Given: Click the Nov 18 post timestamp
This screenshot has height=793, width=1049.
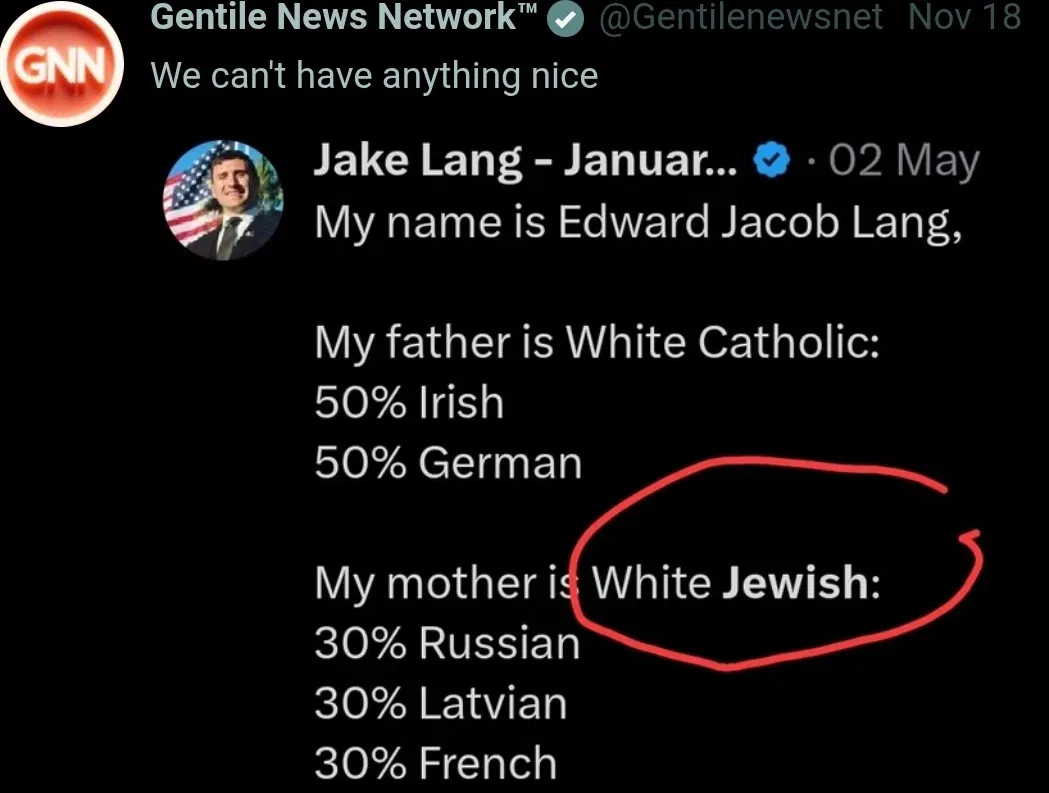Looking at the screenshot, I should 964,17.
